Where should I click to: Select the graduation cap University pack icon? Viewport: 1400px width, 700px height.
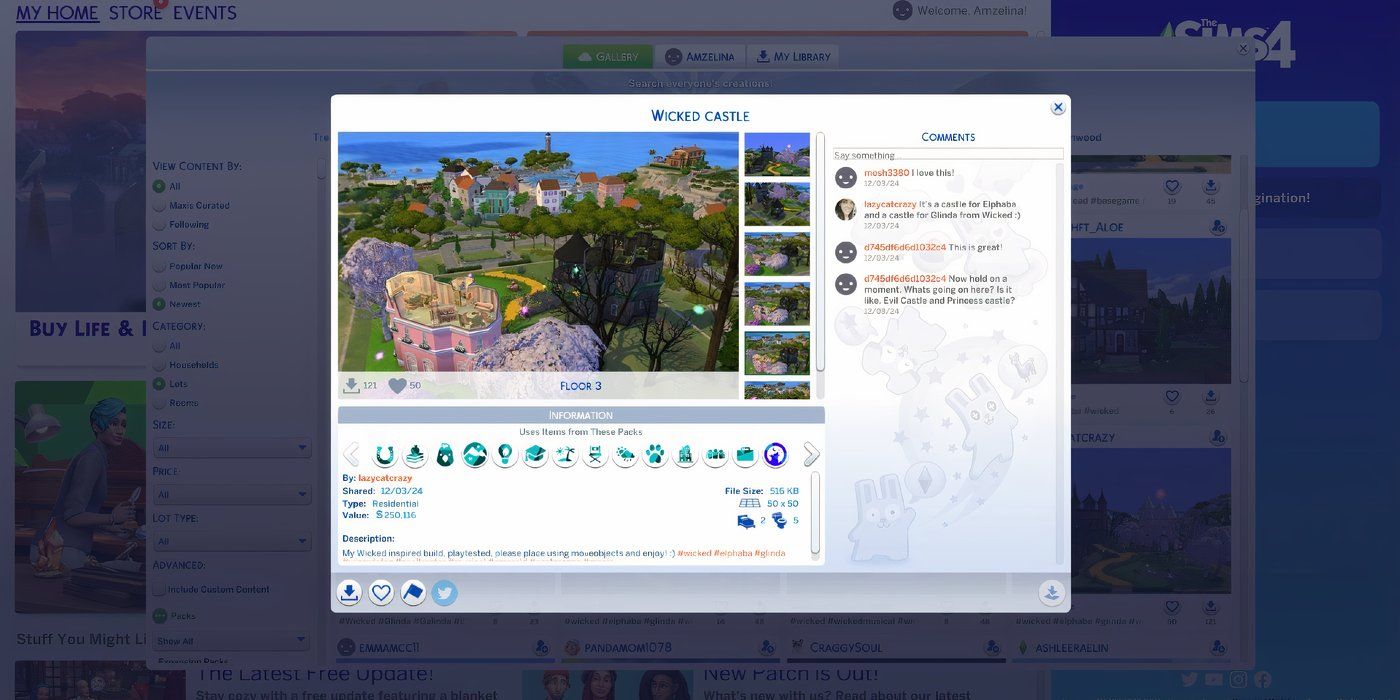point(535,455)
